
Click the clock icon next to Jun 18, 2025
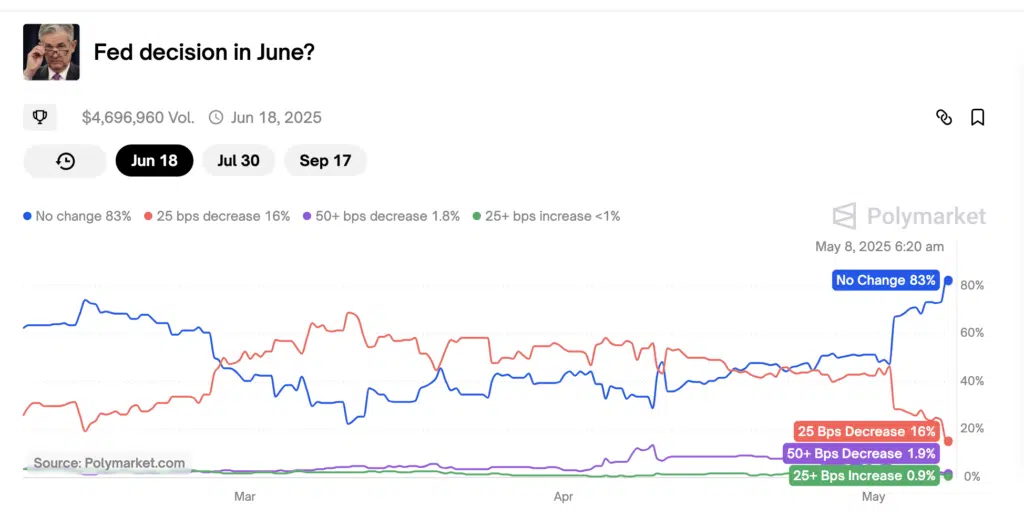click(x=216, y=117)
